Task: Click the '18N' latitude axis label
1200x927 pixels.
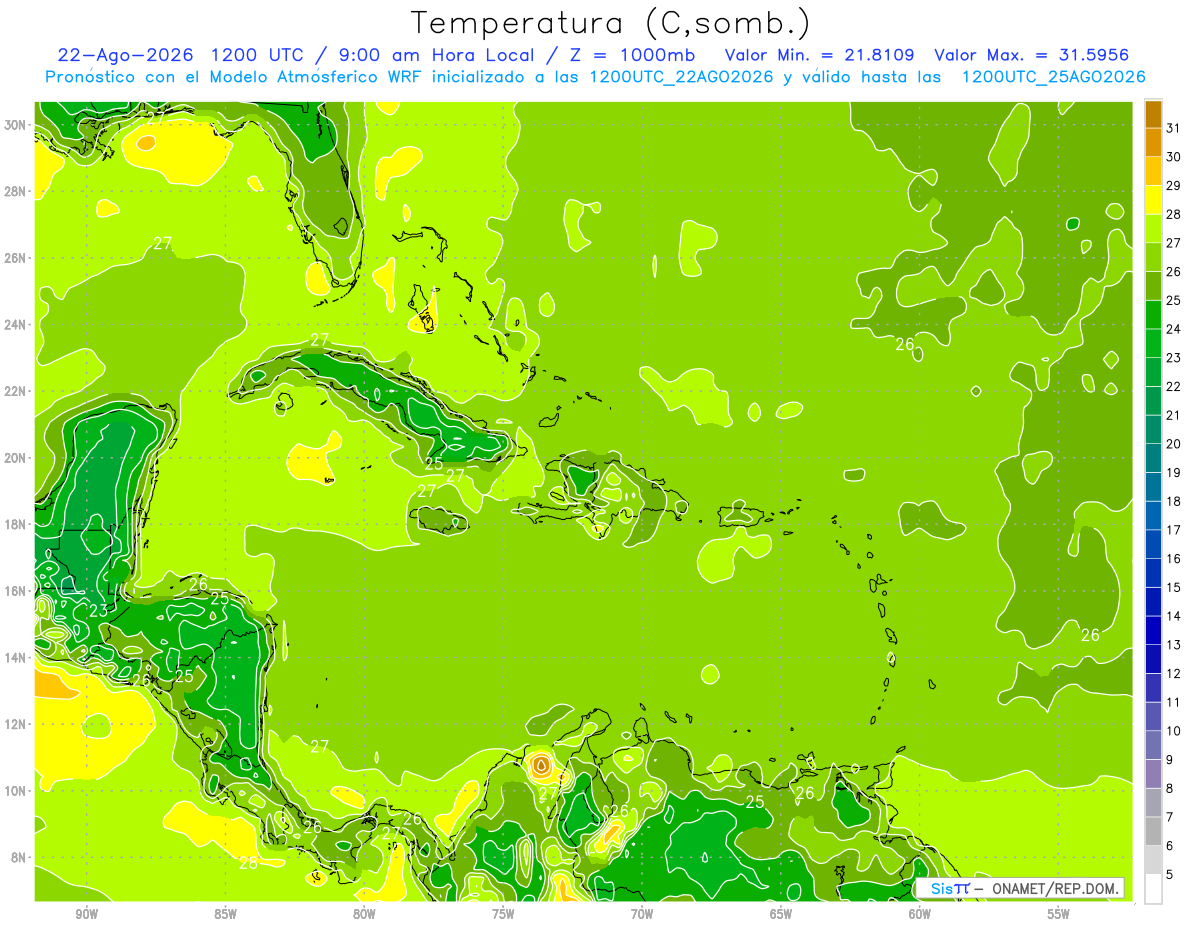Action: (17, 524)
